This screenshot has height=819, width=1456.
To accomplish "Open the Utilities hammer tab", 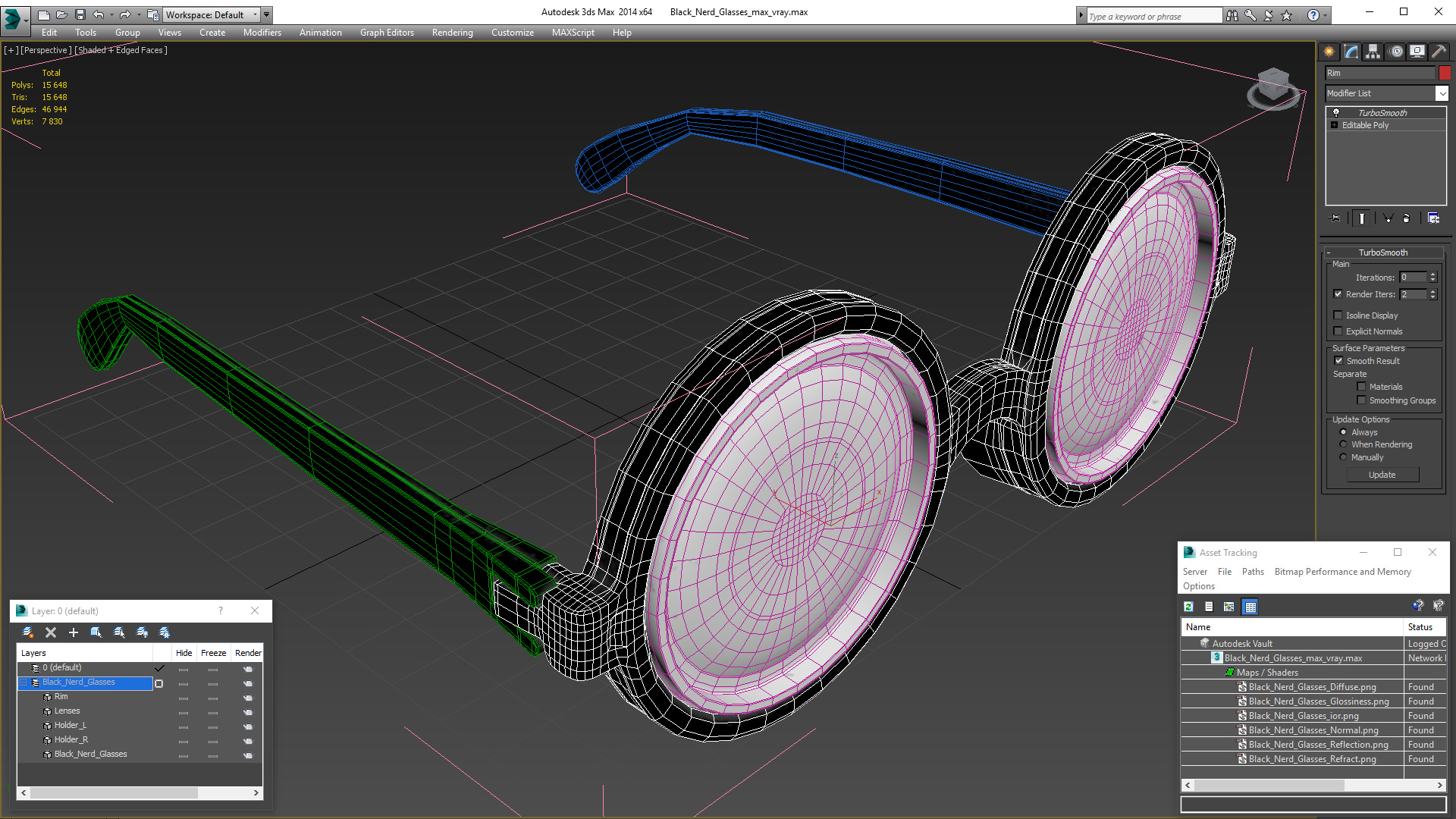I will click(1439, 52).
